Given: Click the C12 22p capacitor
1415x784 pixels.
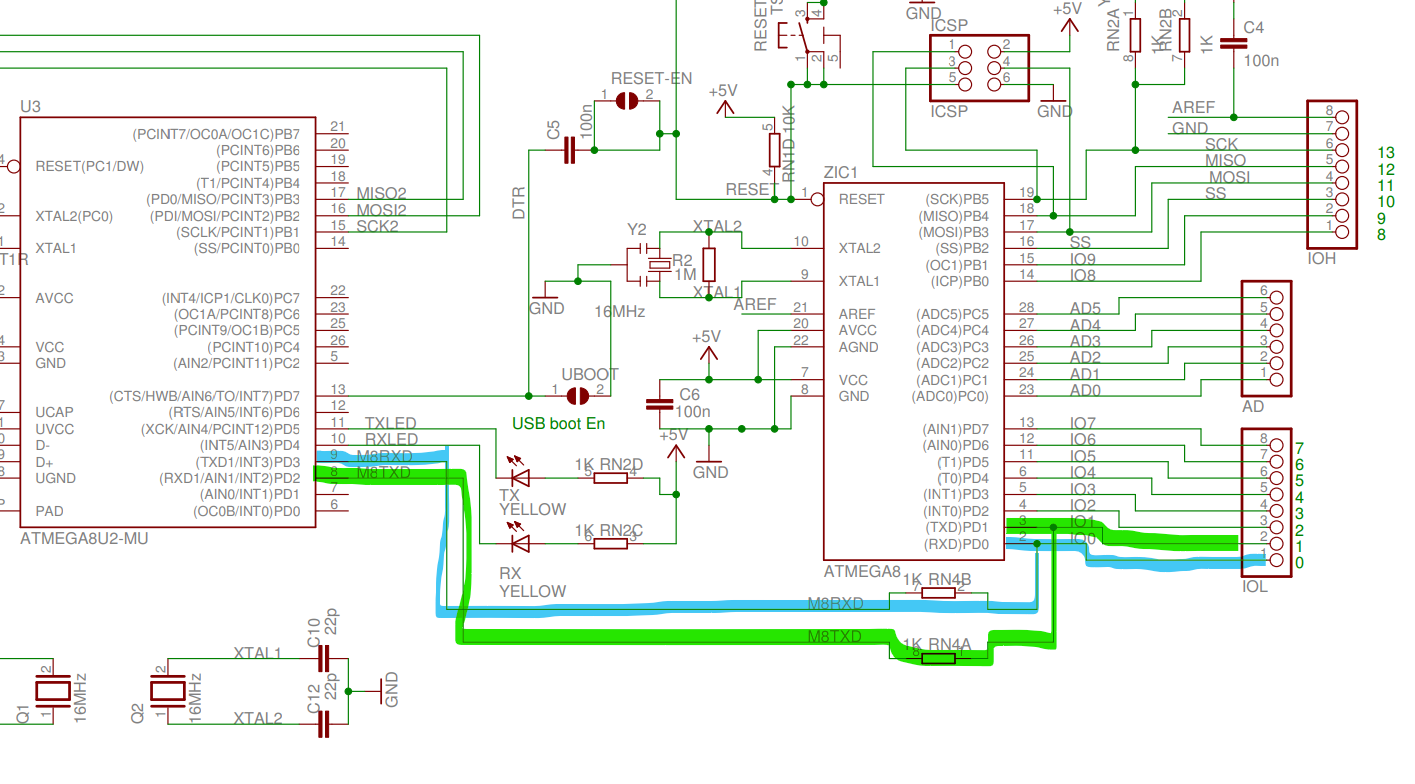Looking at the screenshot, I should click(x=324, y=723).
